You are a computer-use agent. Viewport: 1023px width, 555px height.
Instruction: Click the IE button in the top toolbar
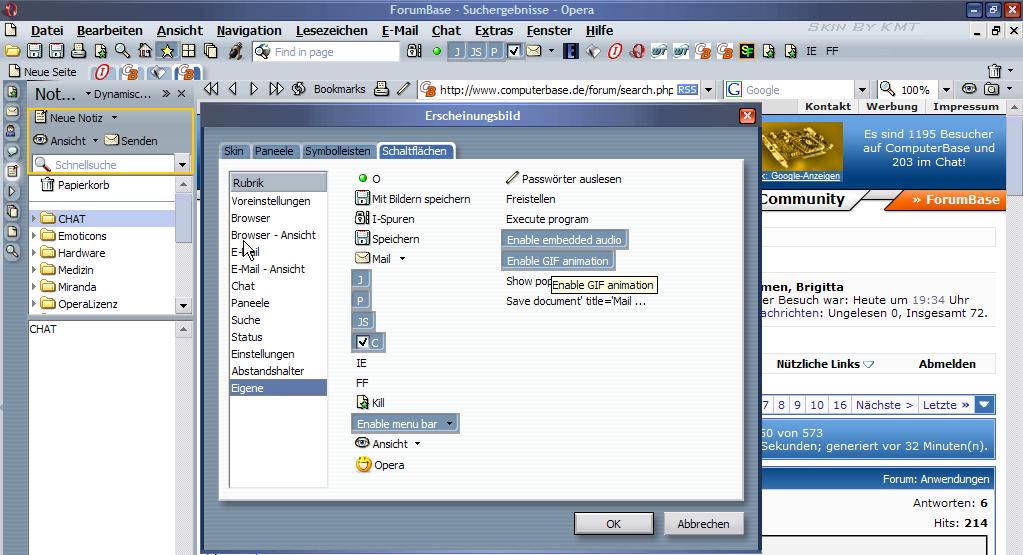point(811,51)
